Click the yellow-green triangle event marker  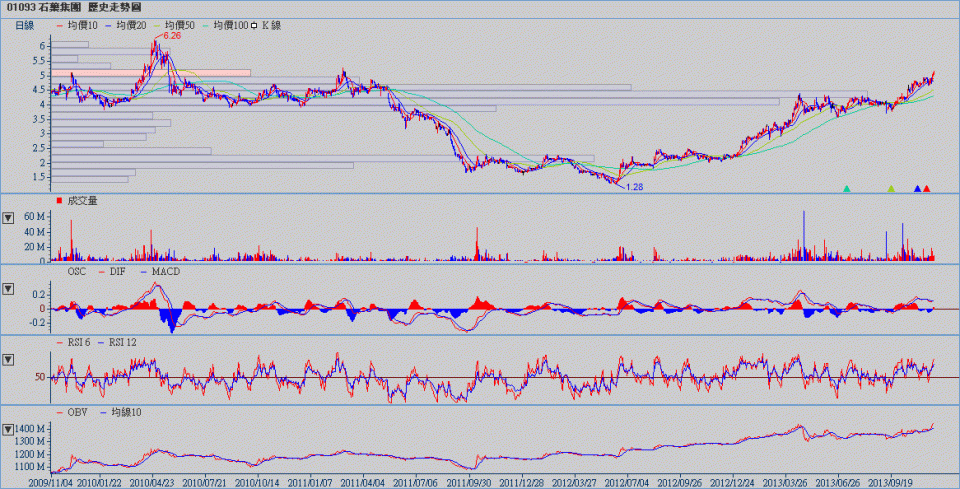(891, 188)
